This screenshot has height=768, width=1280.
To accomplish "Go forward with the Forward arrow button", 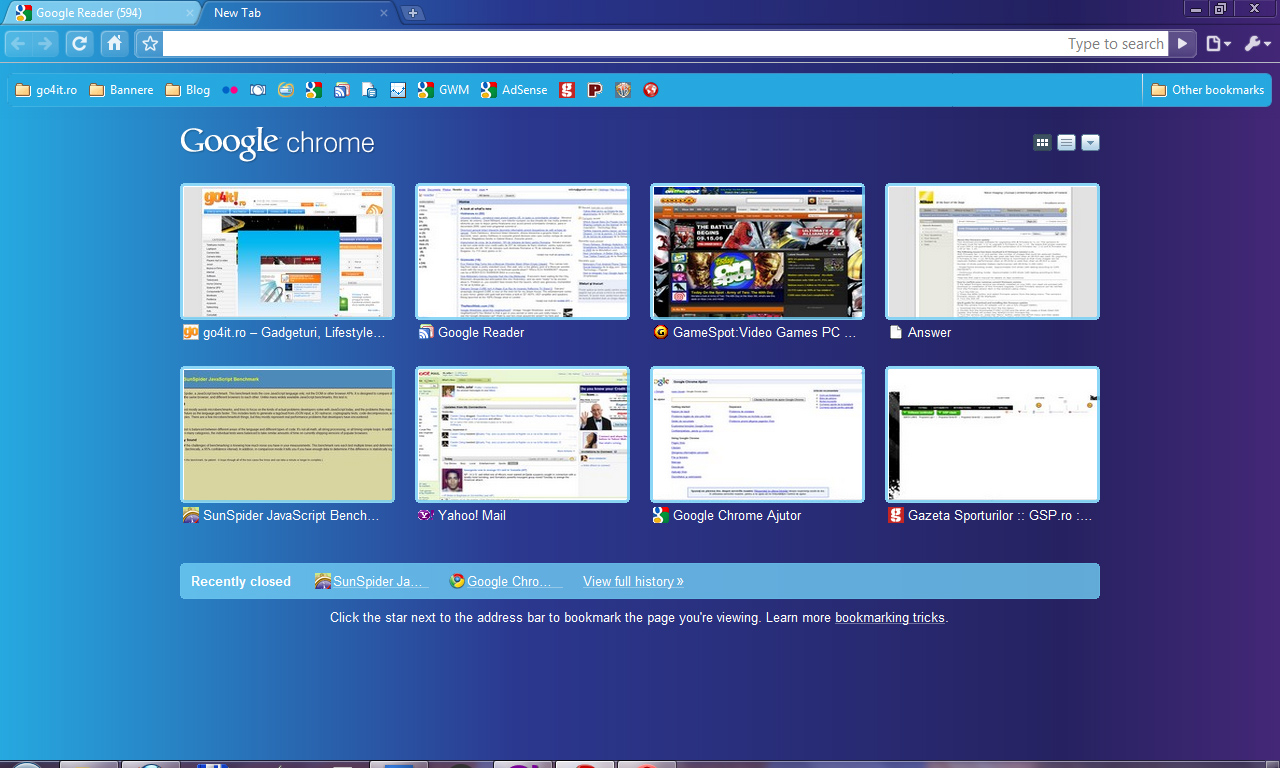I will (44, 44).
